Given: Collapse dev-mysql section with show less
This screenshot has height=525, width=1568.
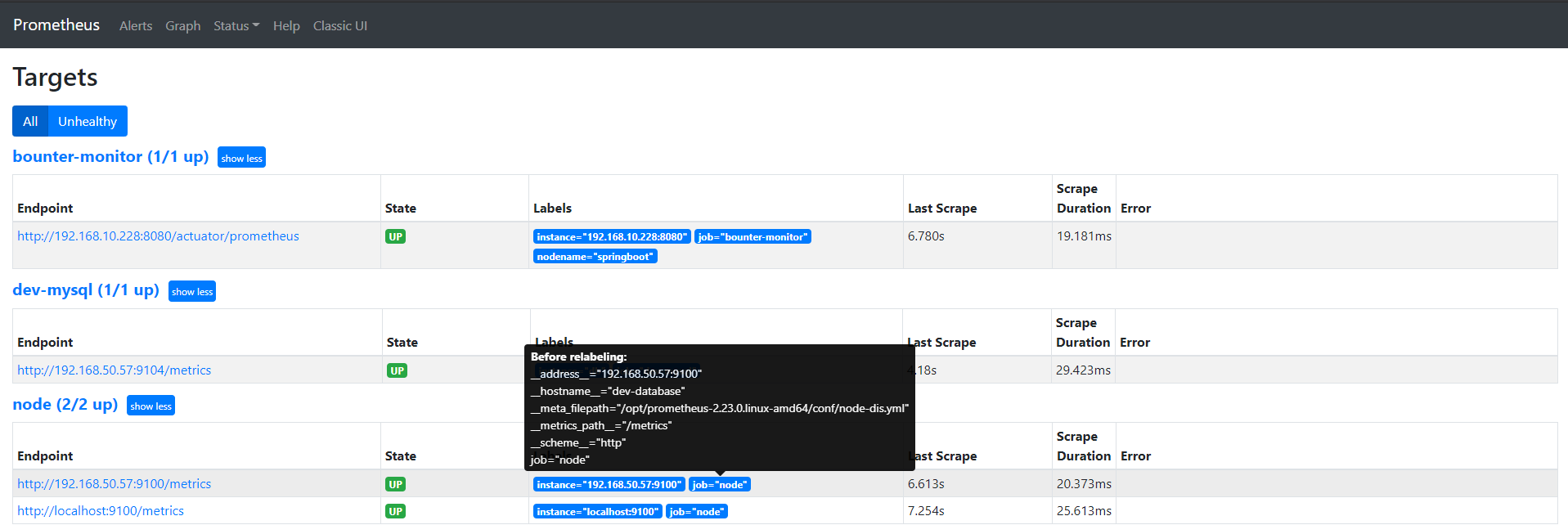Looking at the screenshot, I should tap(192, 292).
